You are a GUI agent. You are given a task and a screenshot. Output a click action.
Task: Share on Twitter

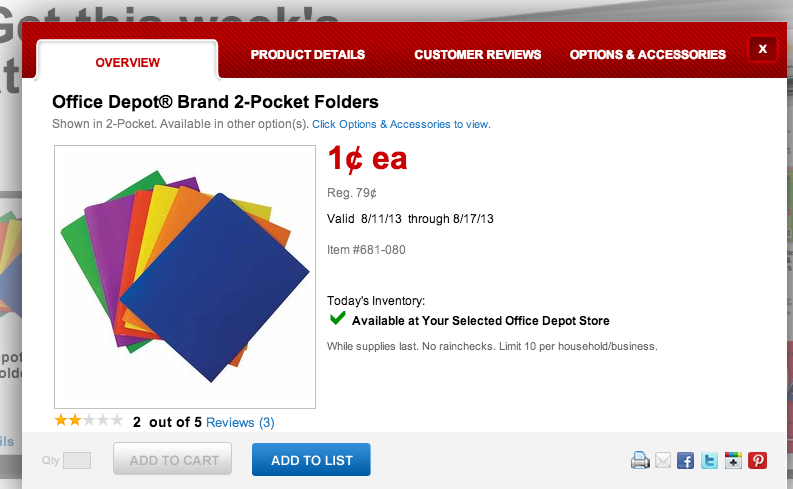[x=709, y=460]
